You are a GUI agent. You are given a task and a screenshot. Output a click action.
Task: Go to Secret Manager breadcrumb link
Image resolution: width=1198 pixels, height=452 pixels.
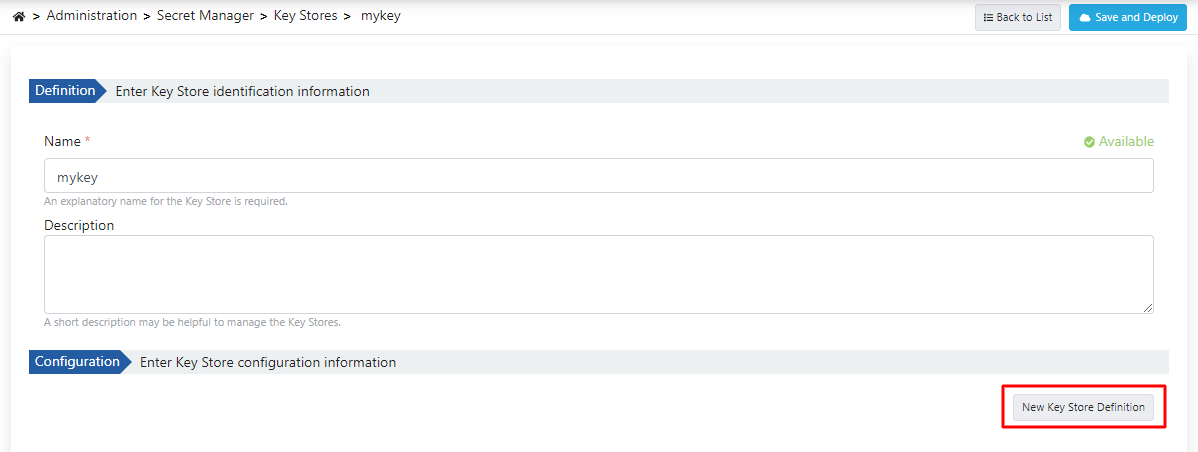[x=205, y=16]
